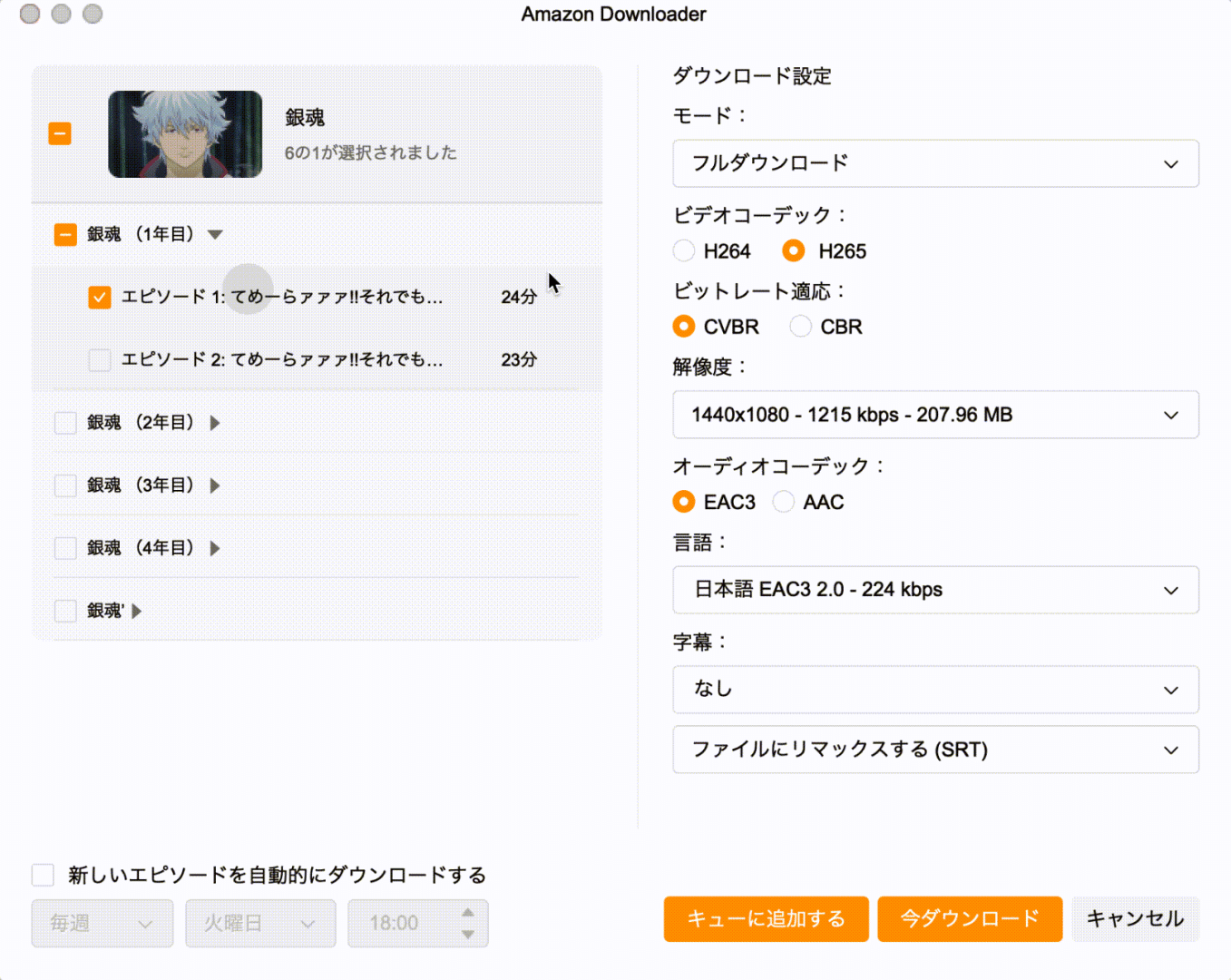Open the 毎週 frequency dropdown

tap(103, 924)
